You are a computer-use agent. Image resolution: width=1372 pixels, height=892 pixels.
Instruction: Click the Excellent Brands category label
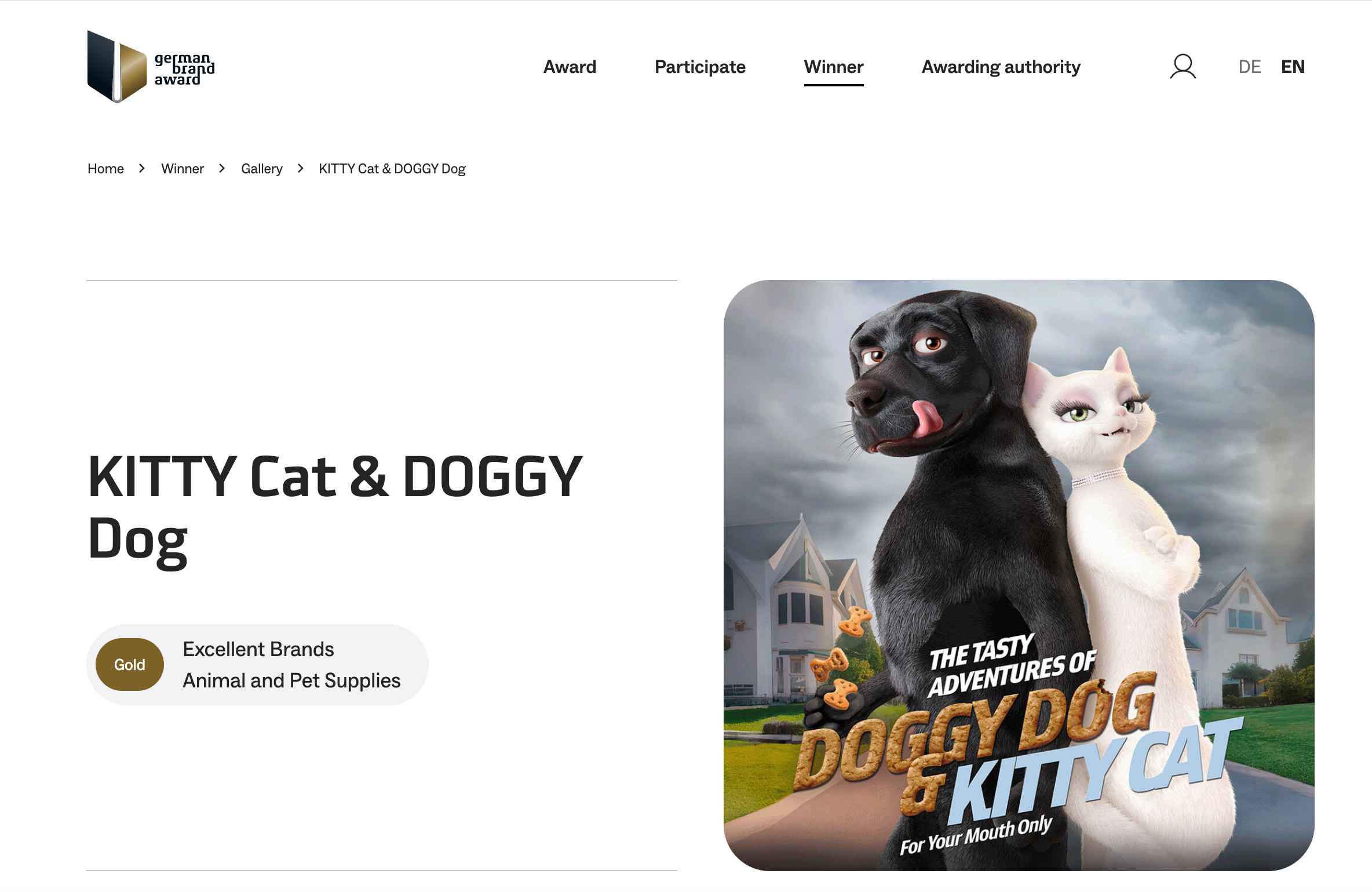(258, 649)
